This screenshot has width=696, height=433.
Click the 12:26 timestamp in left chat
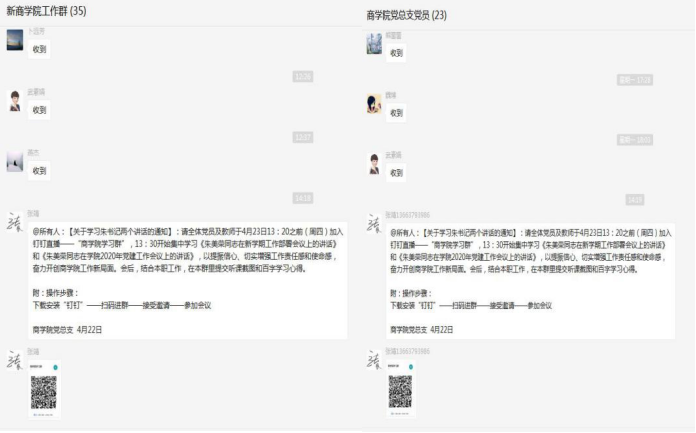(302, 76)
